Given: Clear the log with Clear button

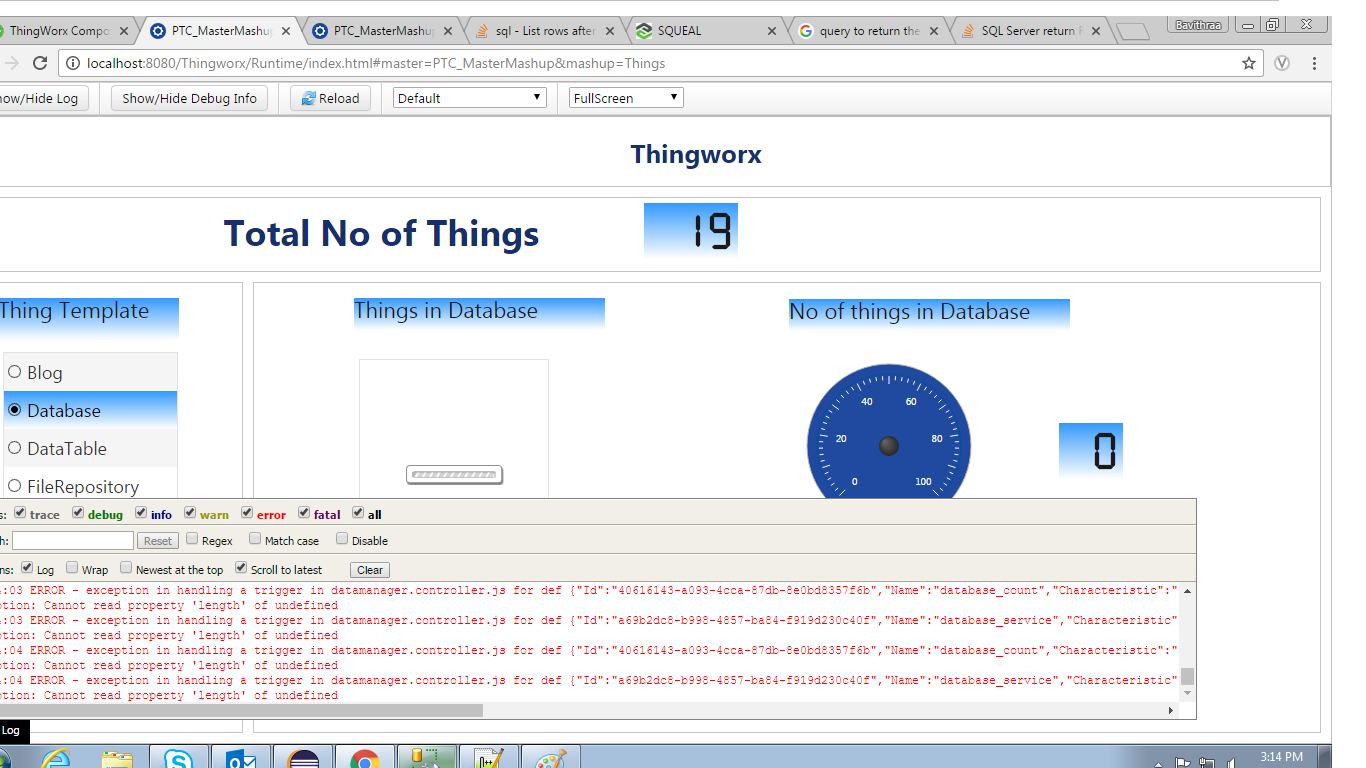Looking at the screenshot, I should (370, 570).
